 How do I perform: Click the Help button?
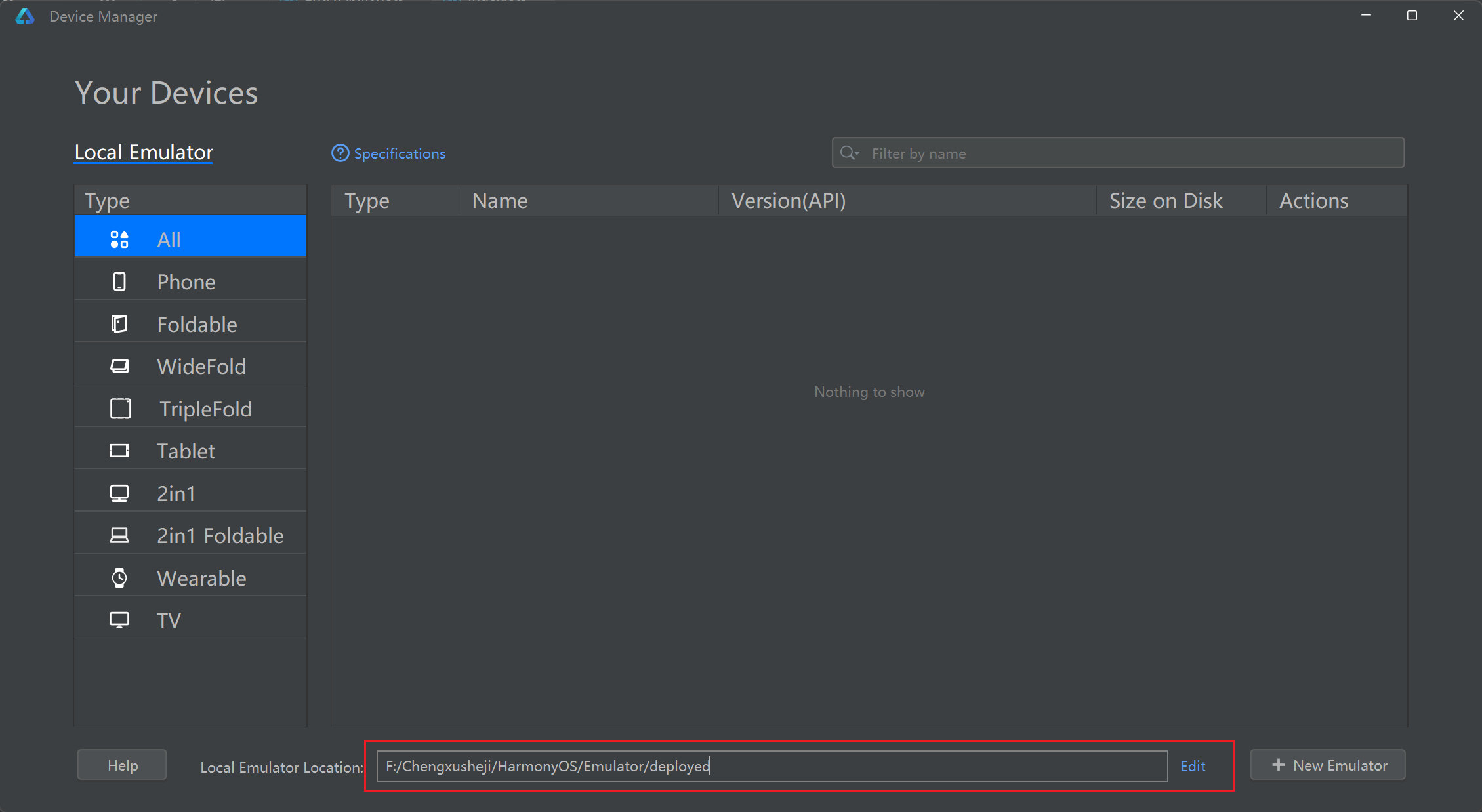[122, 765]
